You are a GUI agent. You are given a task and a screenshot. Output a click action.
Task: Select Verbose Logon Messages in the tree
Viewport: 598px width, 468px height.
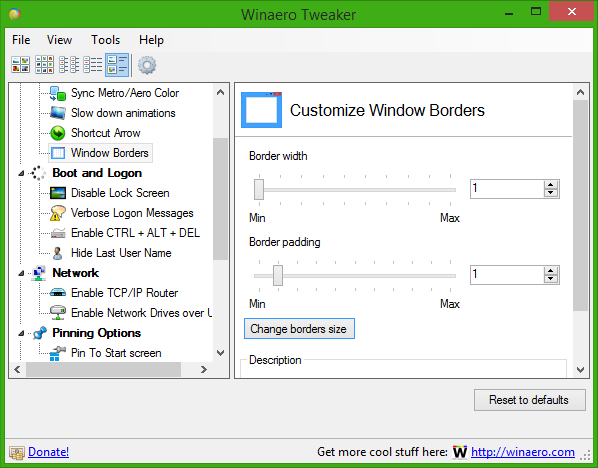tap(132, 213)
